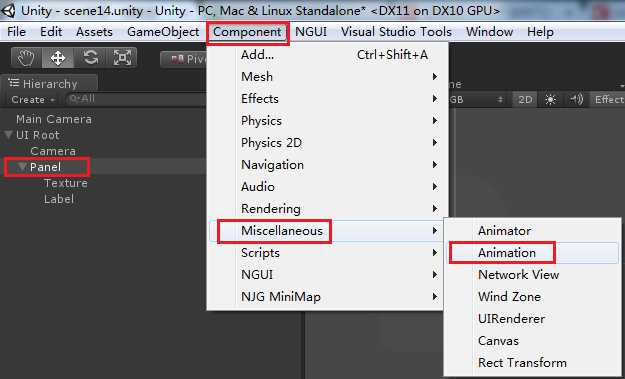Viewport: 625px width, 379px height.
Task: Close the Component menu
Action: click(248, 32)
